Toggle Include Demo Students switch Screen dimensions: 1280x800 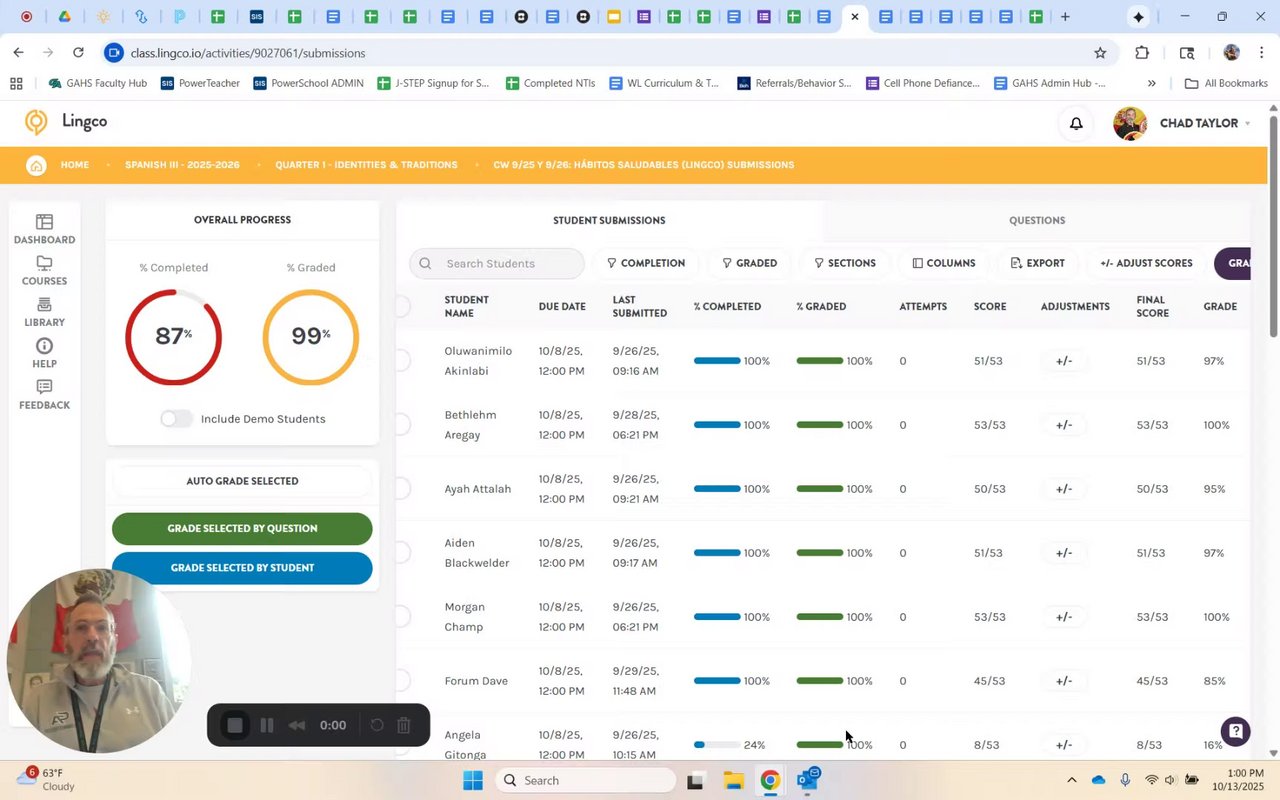[177, 419]
